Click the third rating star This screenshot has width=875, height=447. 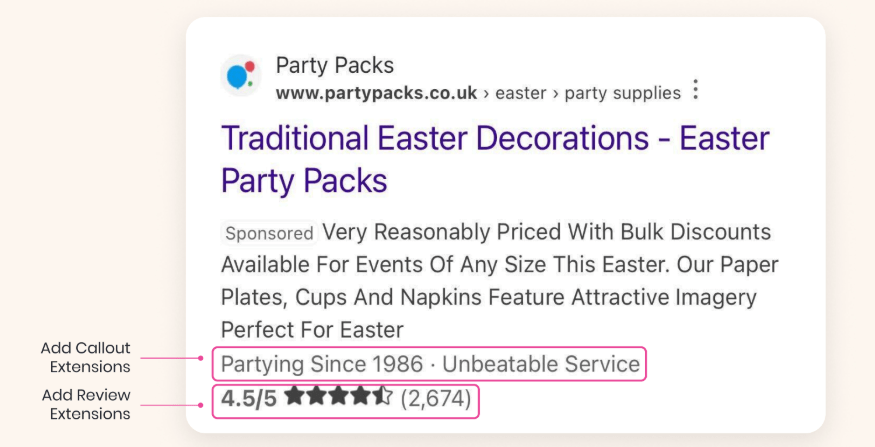coord(338,398)
